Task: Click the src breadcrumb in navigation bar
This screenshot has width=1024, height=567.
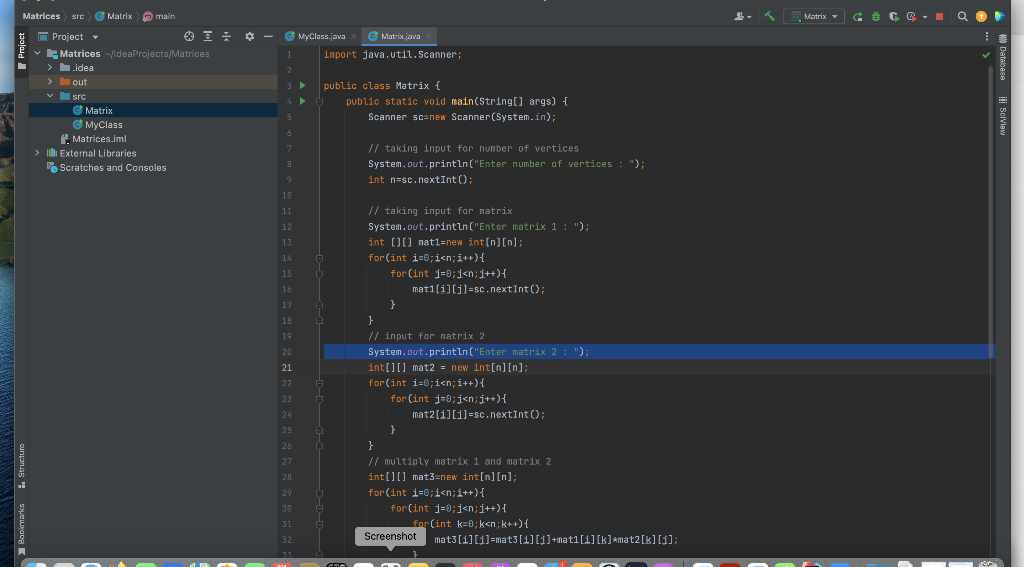Action: click(78, 16)
